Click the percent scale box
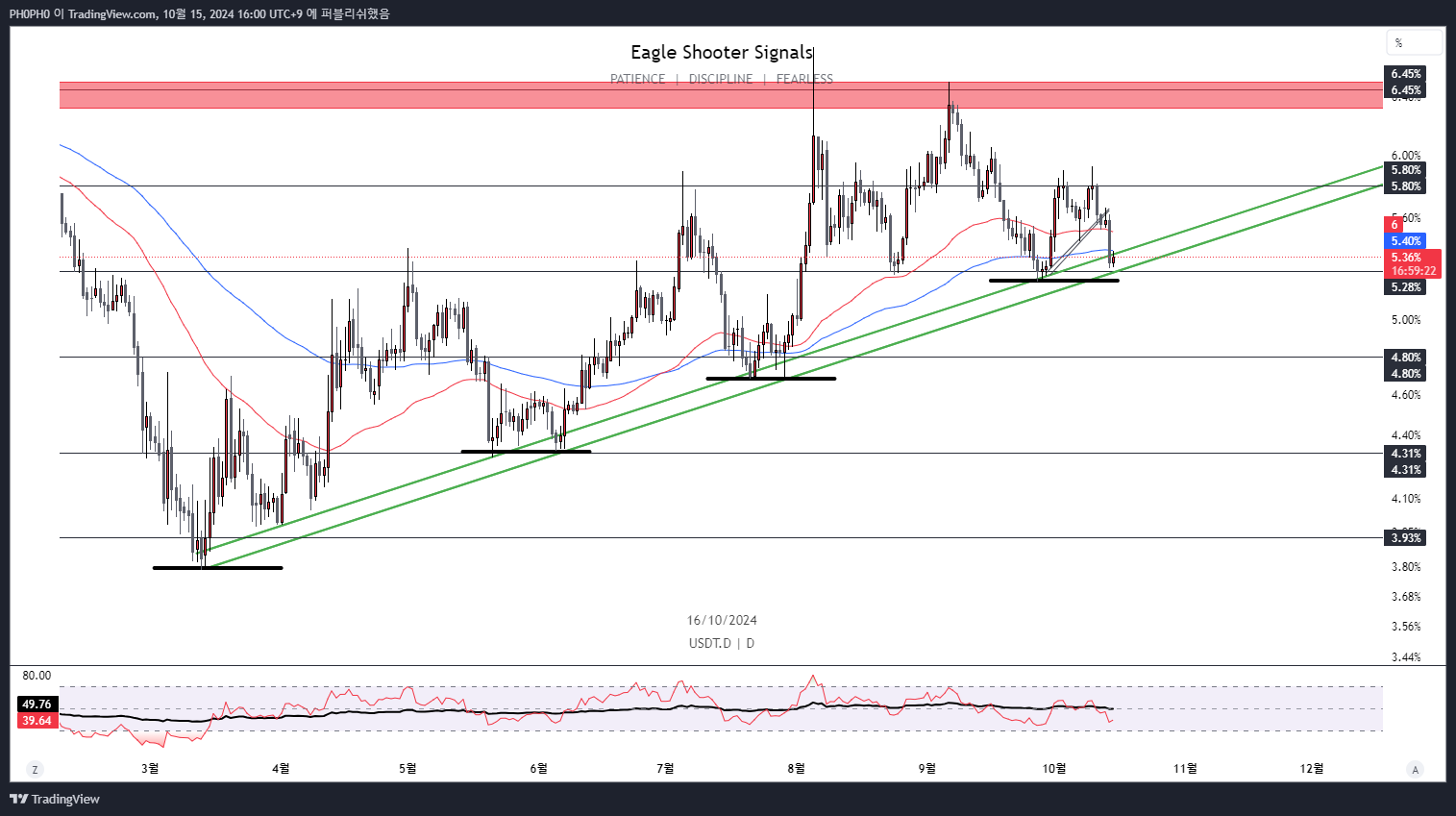Viewport: 1456px width, 816px height. (x=1414, y=42)
